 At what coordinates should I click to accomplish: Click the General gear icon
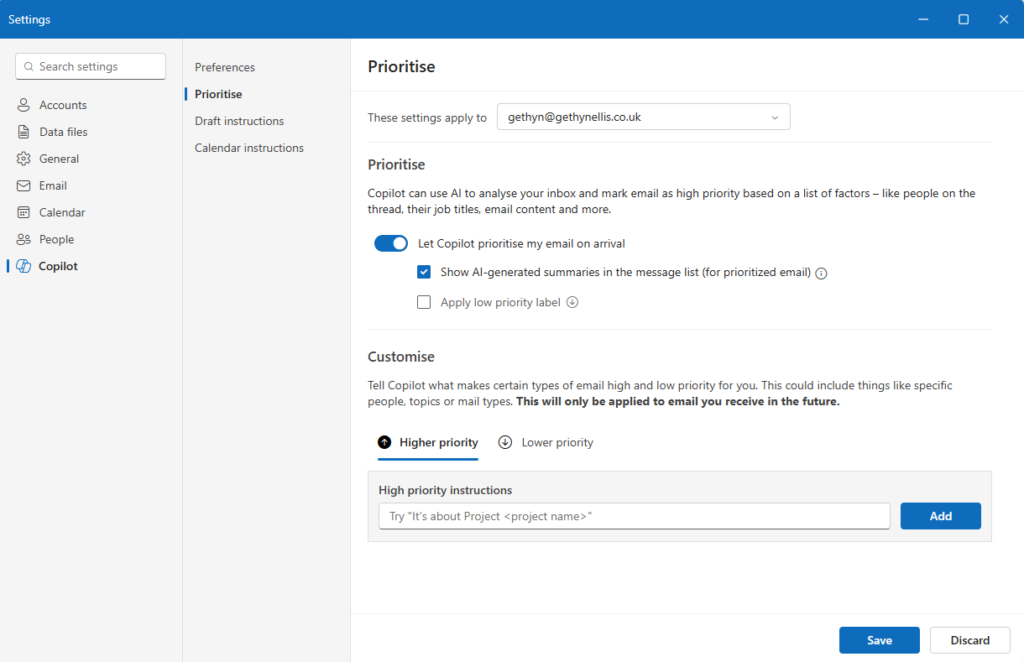tap(24, 159)
